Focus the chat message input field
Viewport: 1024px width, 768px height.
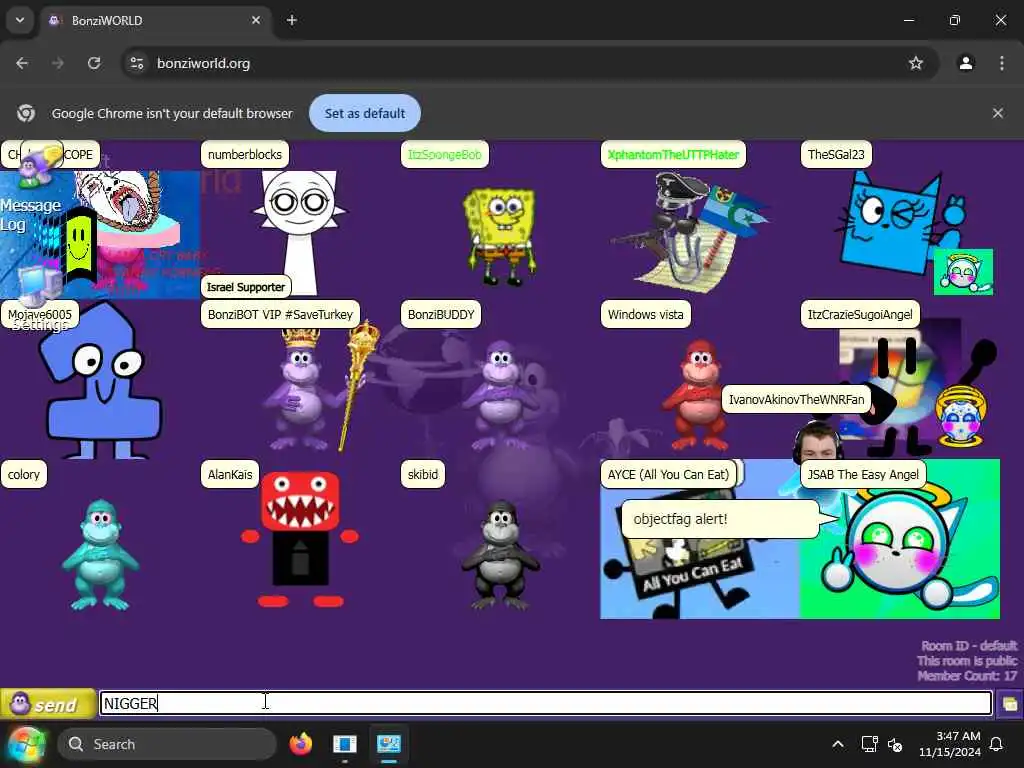tap(546, 703)
